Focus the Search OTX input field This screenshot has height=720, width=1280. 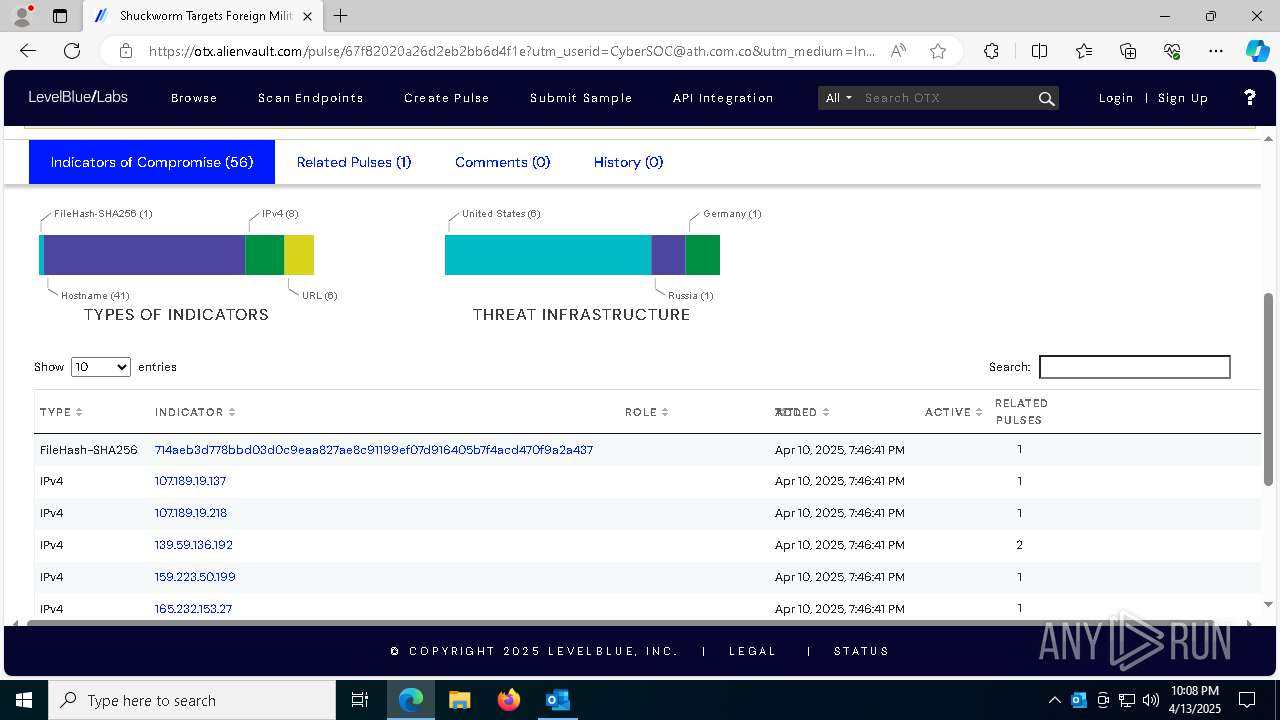pyautogui.click(x=948, y=98)
